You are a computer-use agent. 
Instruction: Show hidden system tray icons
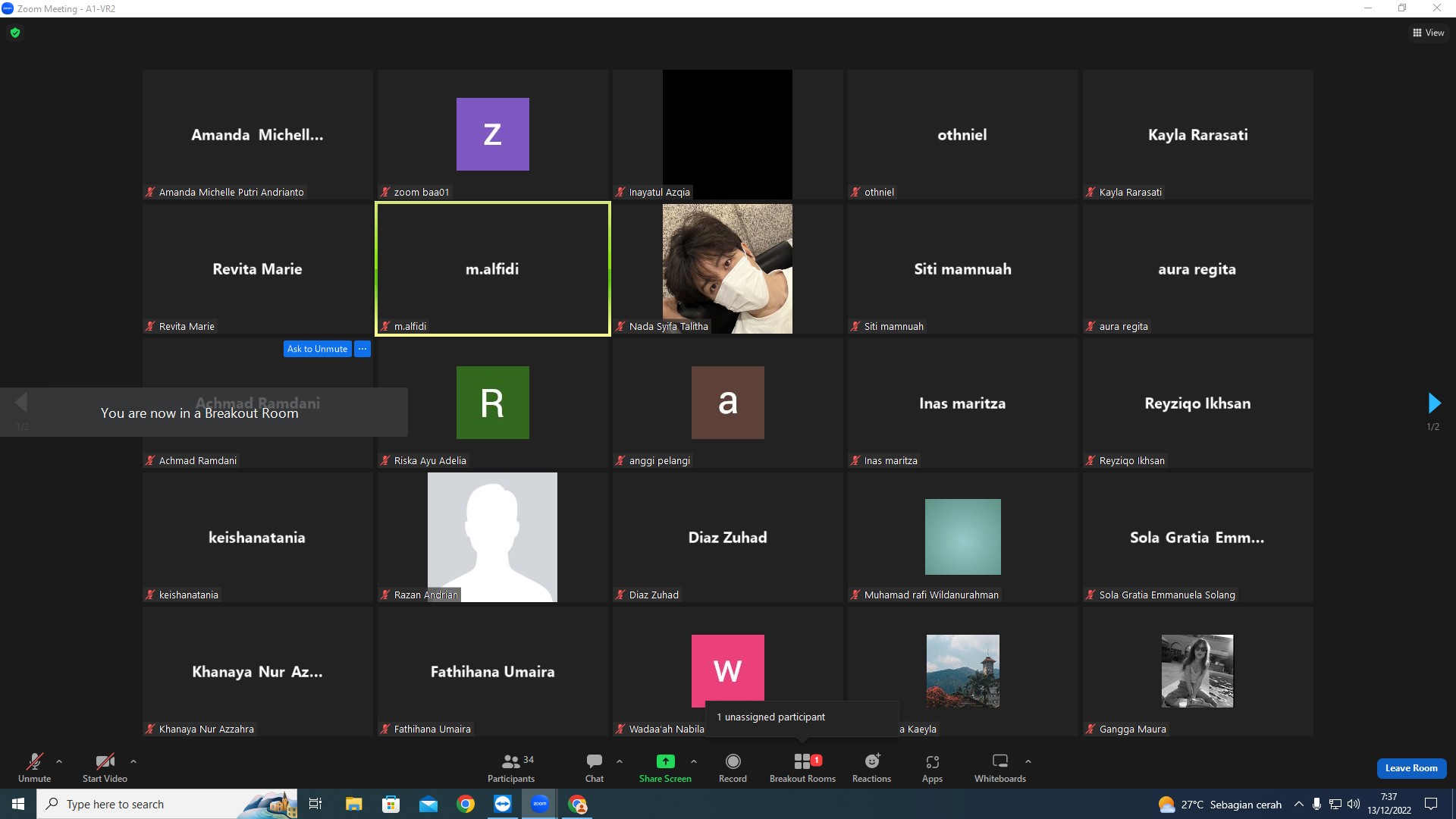[x=1299, y=804]
